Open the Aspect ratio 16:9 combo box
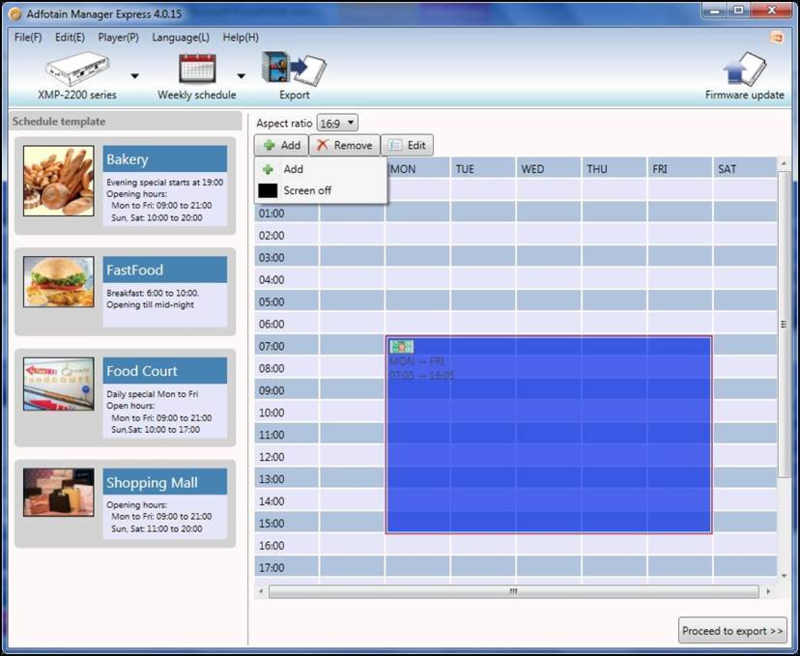 pos(337,123)
